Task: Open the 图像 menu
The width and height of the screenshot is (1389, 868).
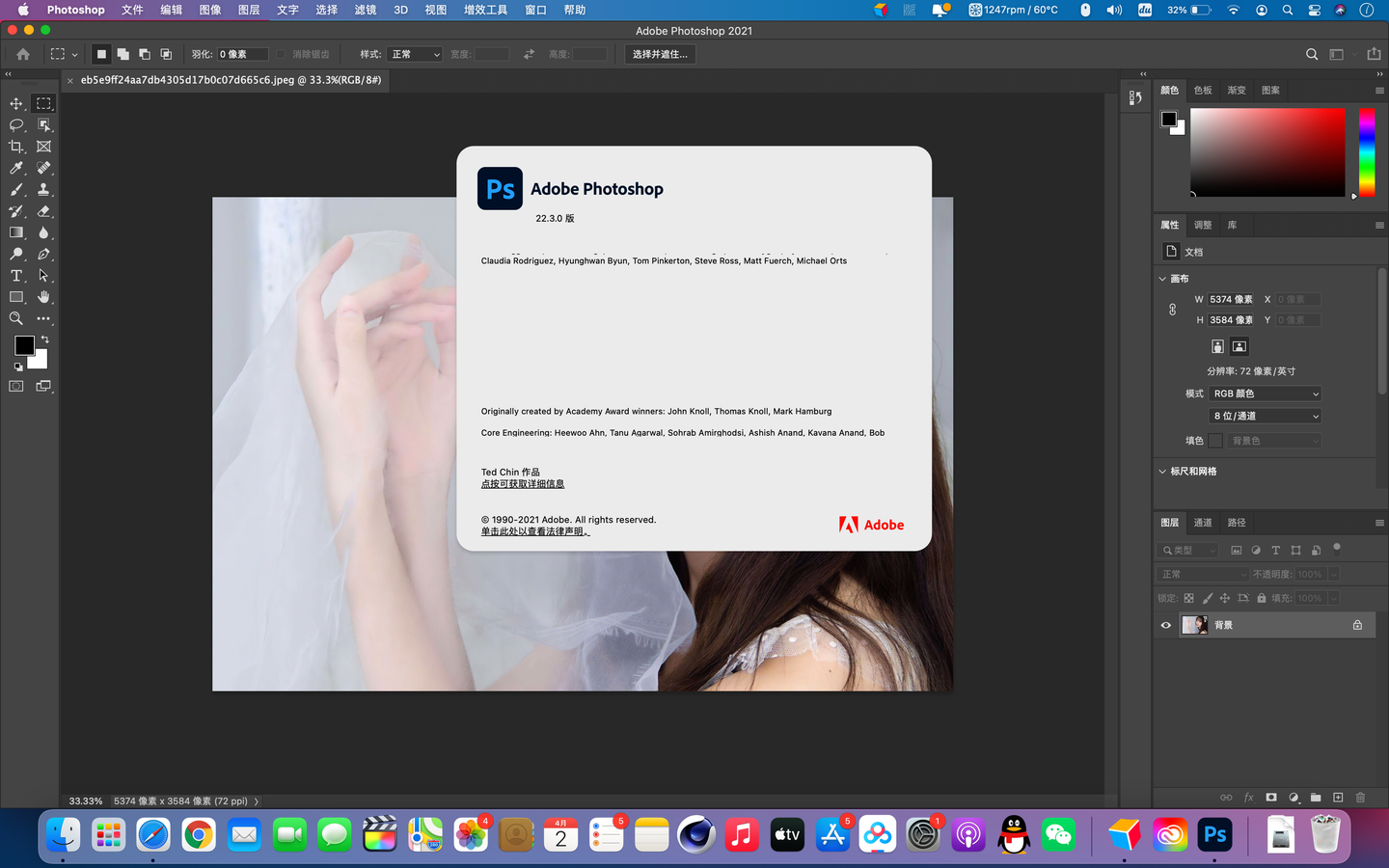Action: 209,10
